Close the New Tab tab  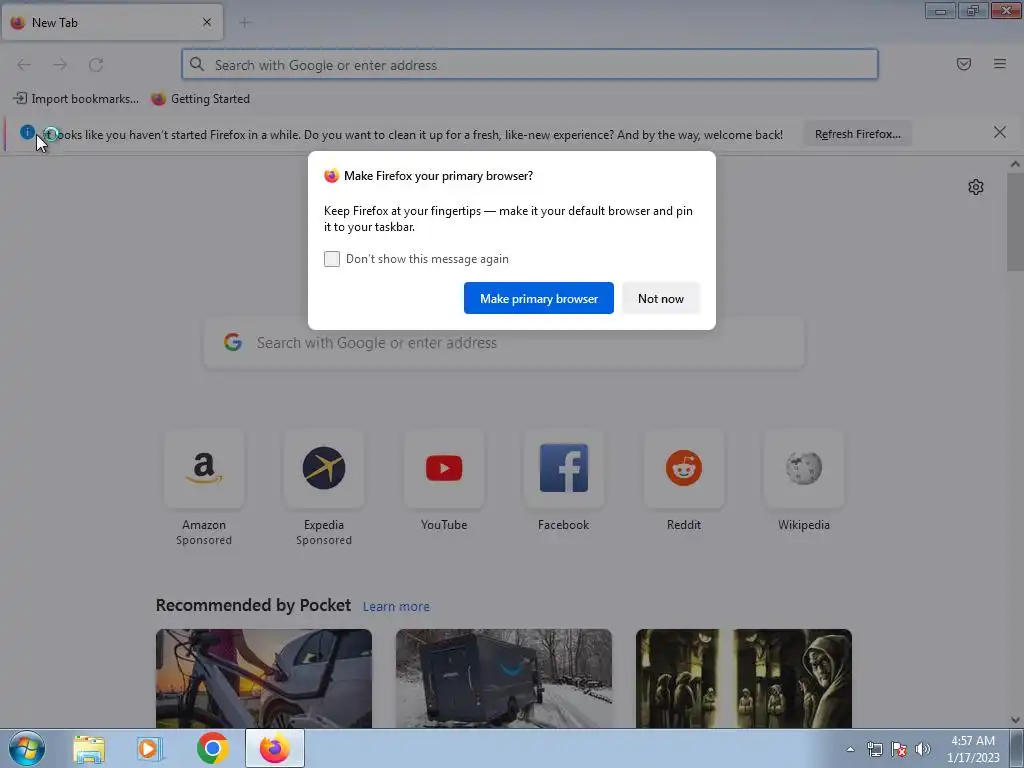point(207,22)
